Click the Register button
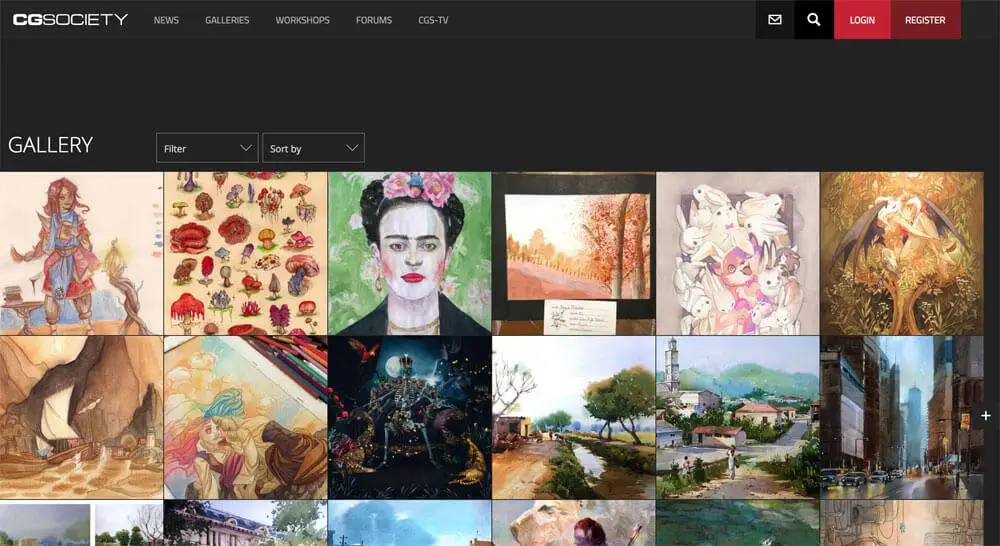The height and width of the screenshot is (546, 1000). (925, 20)
